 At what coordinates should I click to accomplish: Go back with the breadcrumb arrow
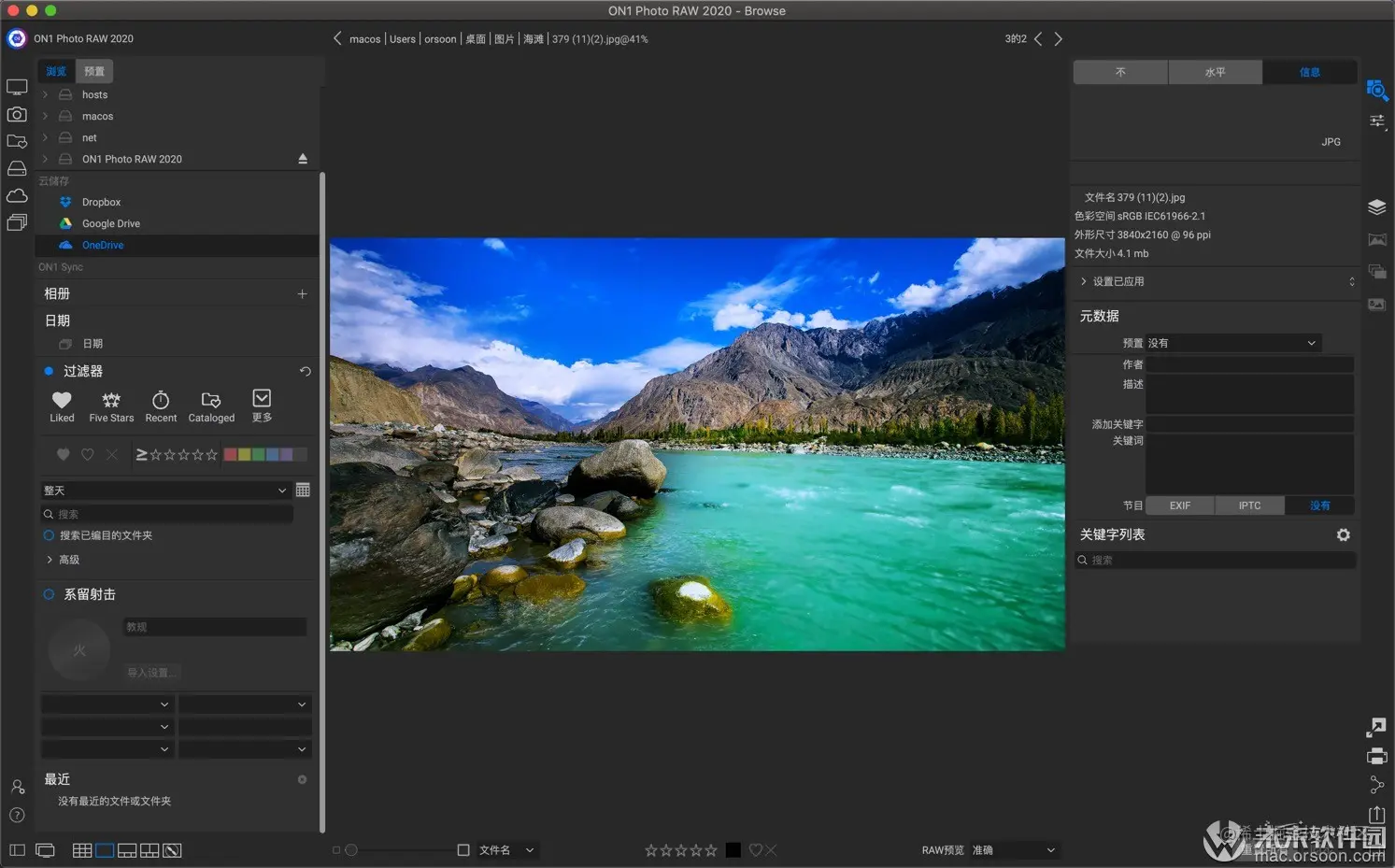coord(337,38)
